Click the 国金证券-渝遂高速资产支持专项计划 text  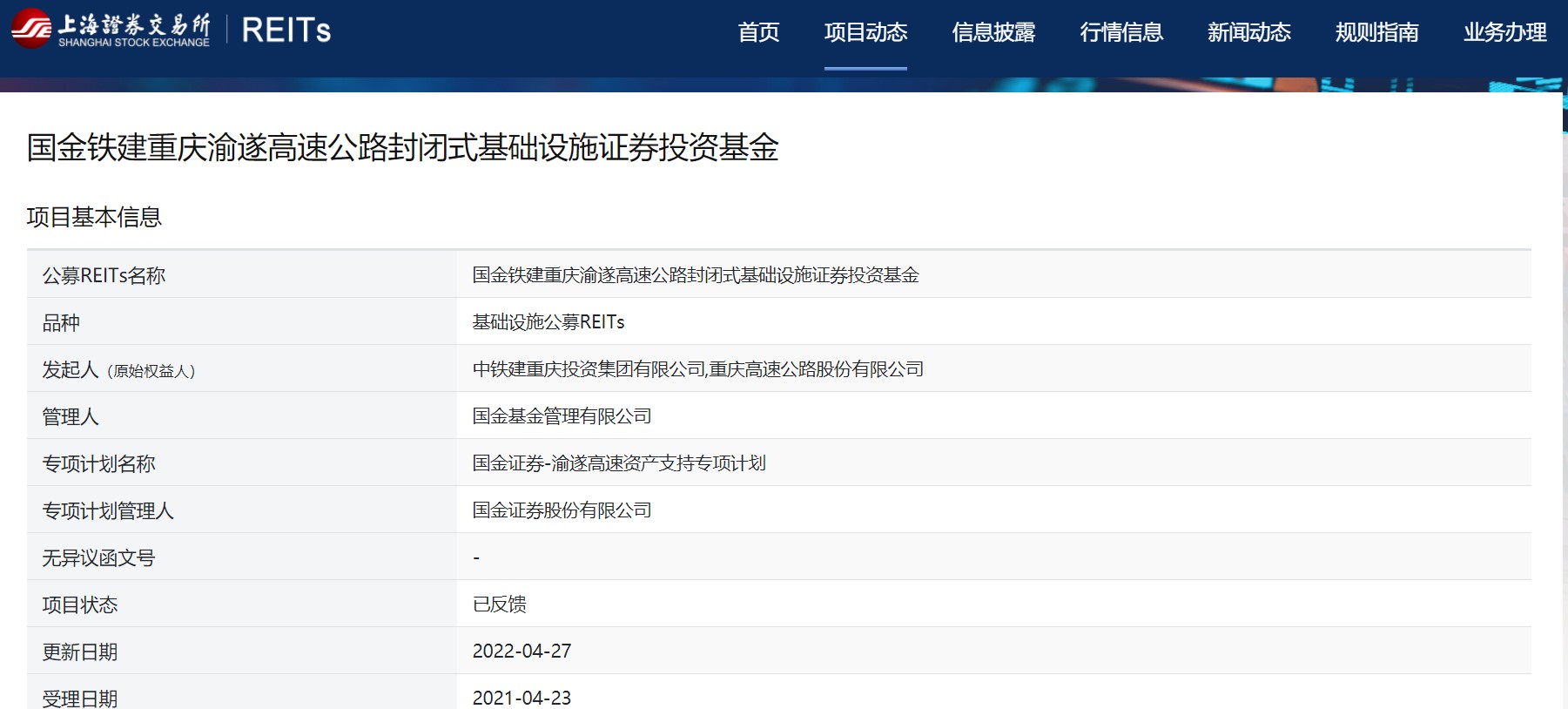pos(619,463)
